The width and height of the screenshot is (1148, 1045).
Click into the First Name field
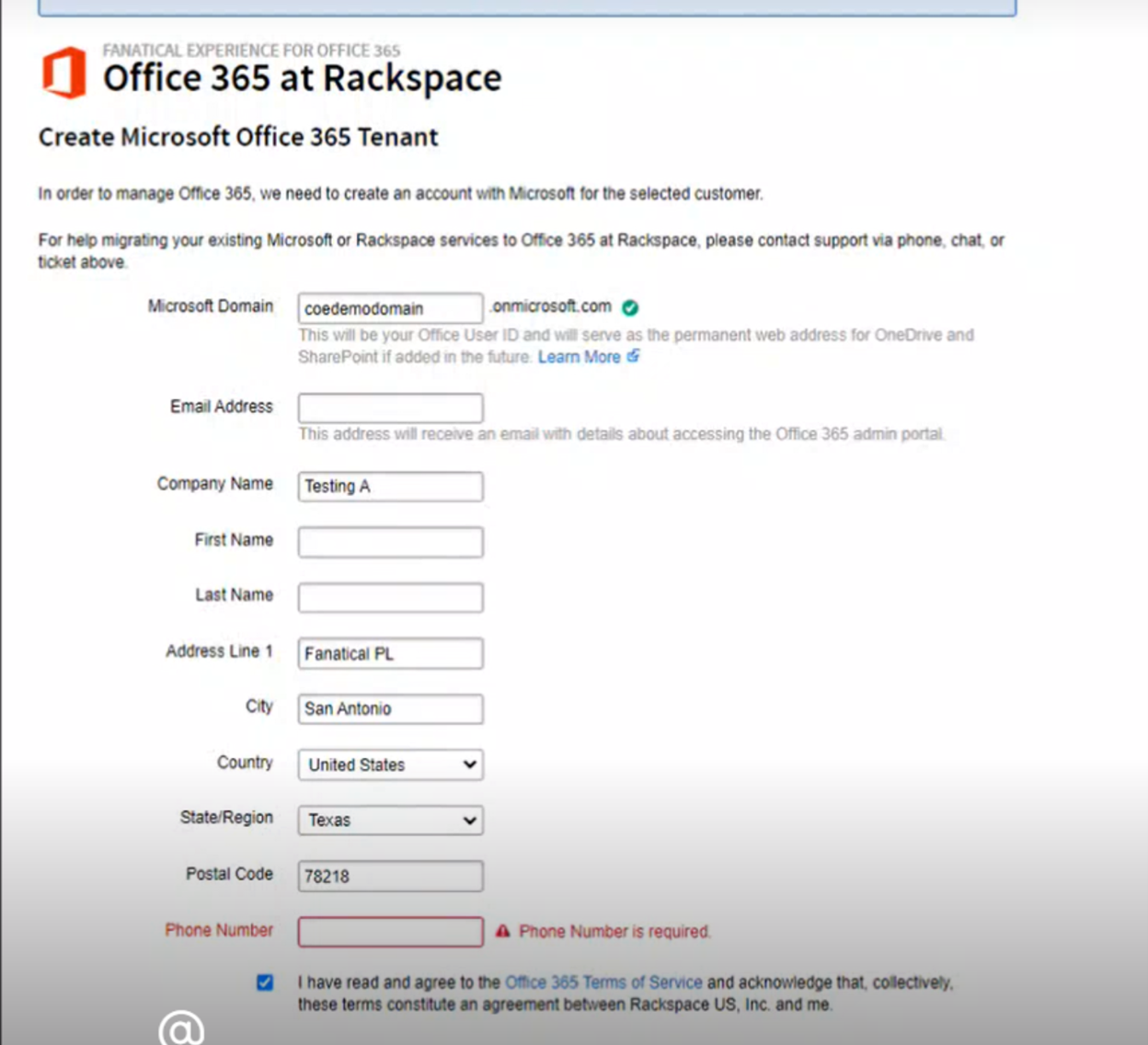(x=390, y=542)
